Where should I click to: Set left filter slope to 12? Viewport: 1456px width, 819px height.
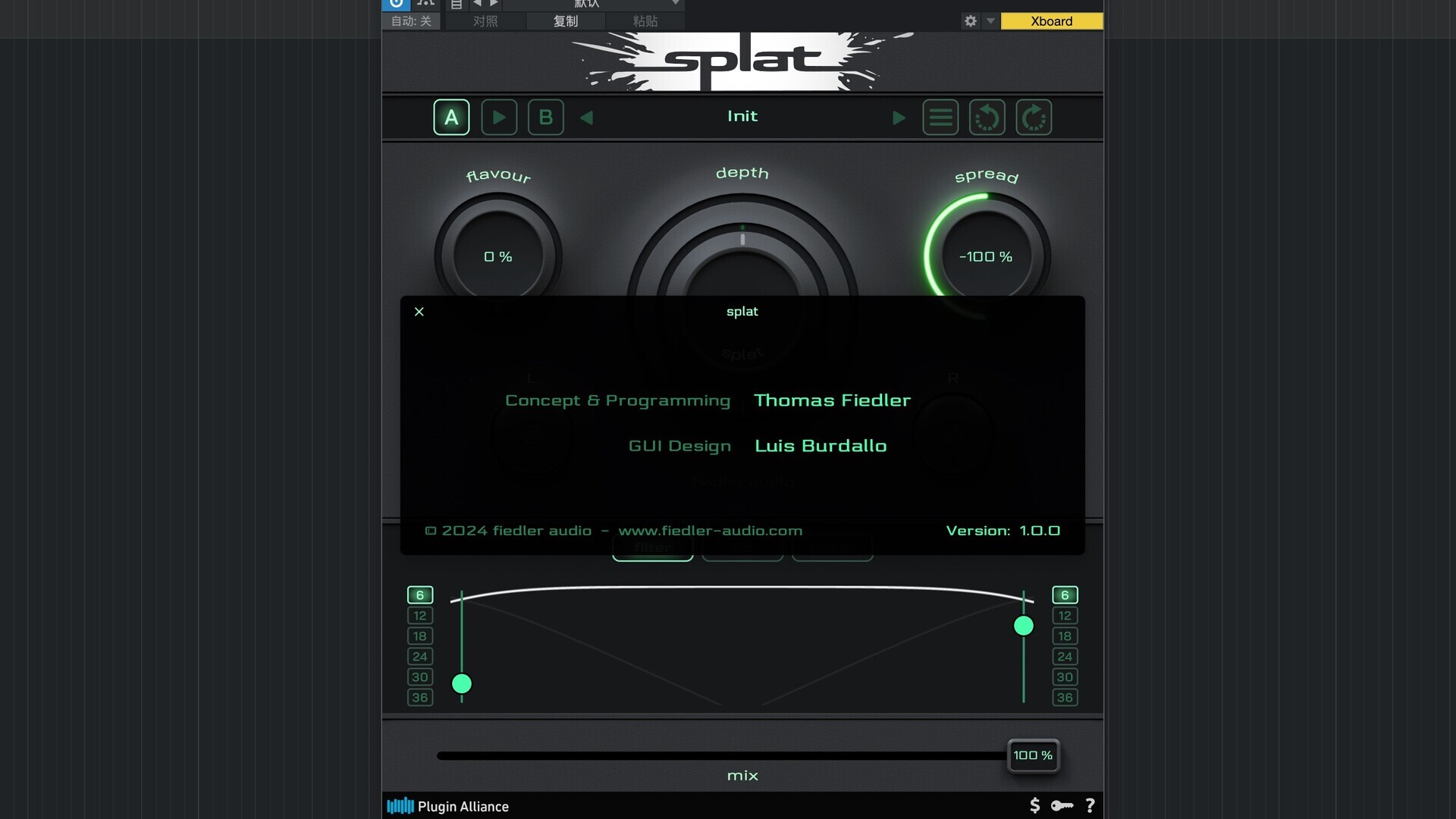[420, 616]
